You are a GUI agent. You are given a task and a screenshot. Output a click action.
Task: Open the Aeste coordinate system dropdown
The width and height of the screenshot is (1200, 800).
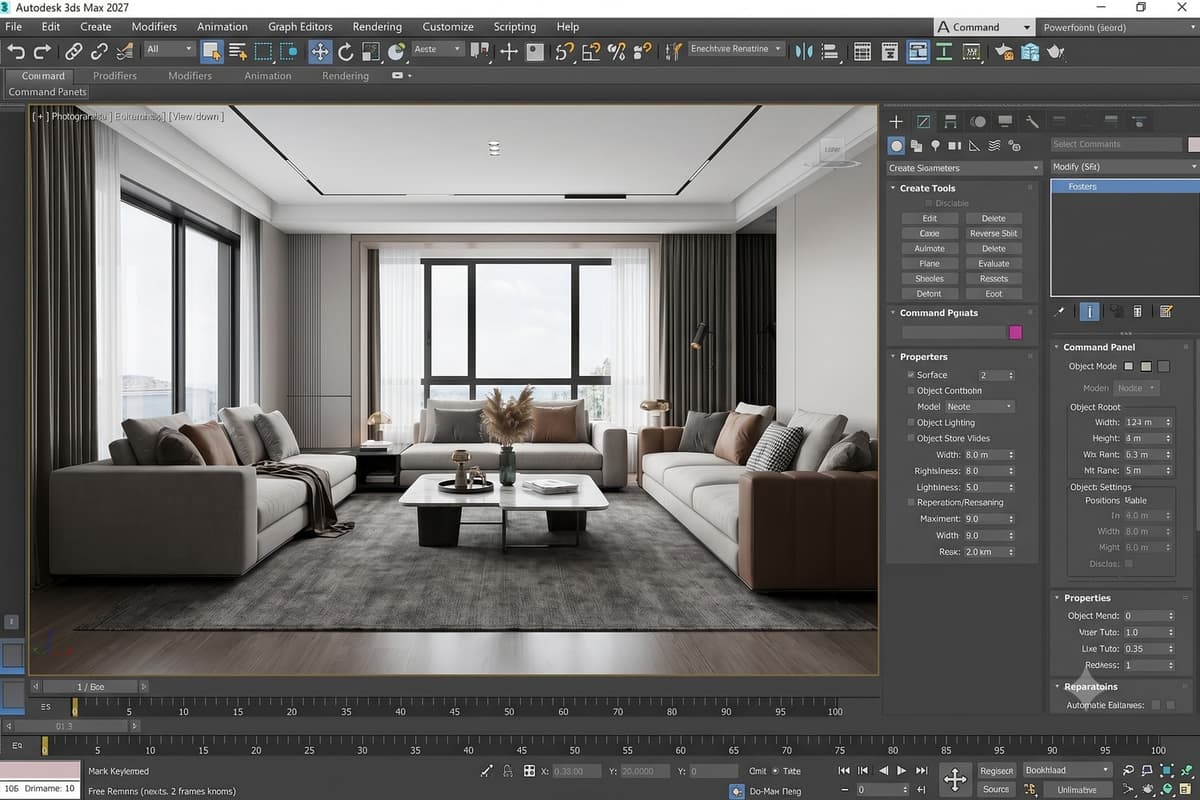coord(438,49)
